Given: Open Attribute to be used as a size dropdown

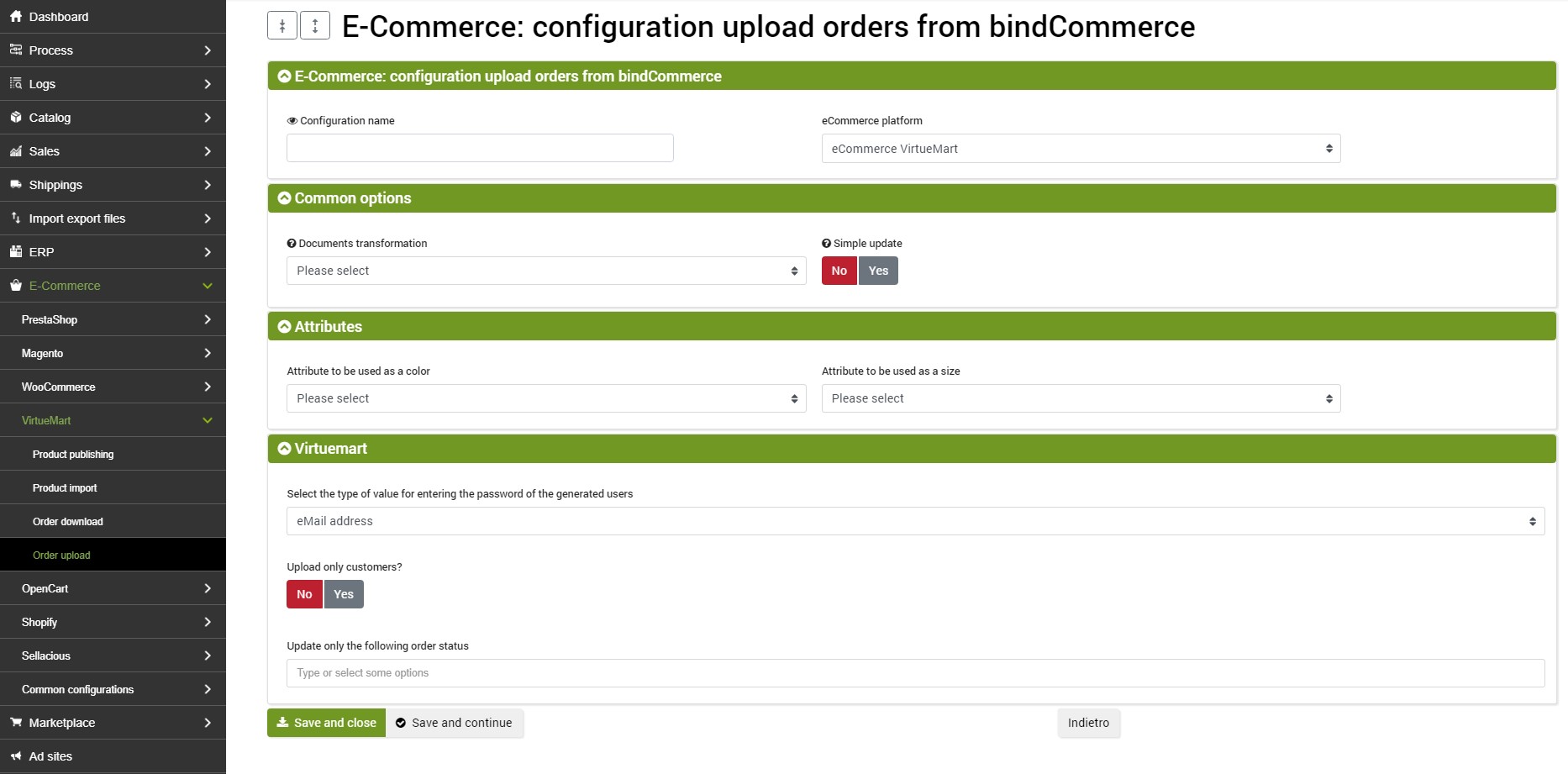Looking at the screenshot, I should coord(1081,398).
